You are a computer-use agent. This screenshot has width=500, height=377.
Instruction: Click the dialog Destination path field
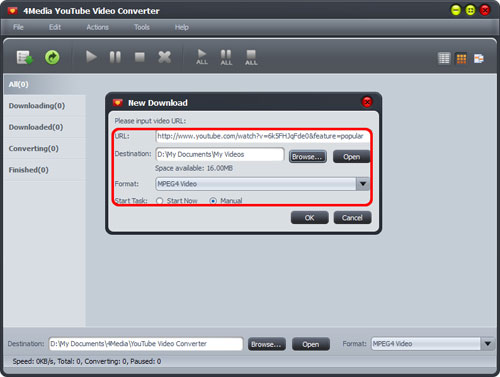coord(220,154)
